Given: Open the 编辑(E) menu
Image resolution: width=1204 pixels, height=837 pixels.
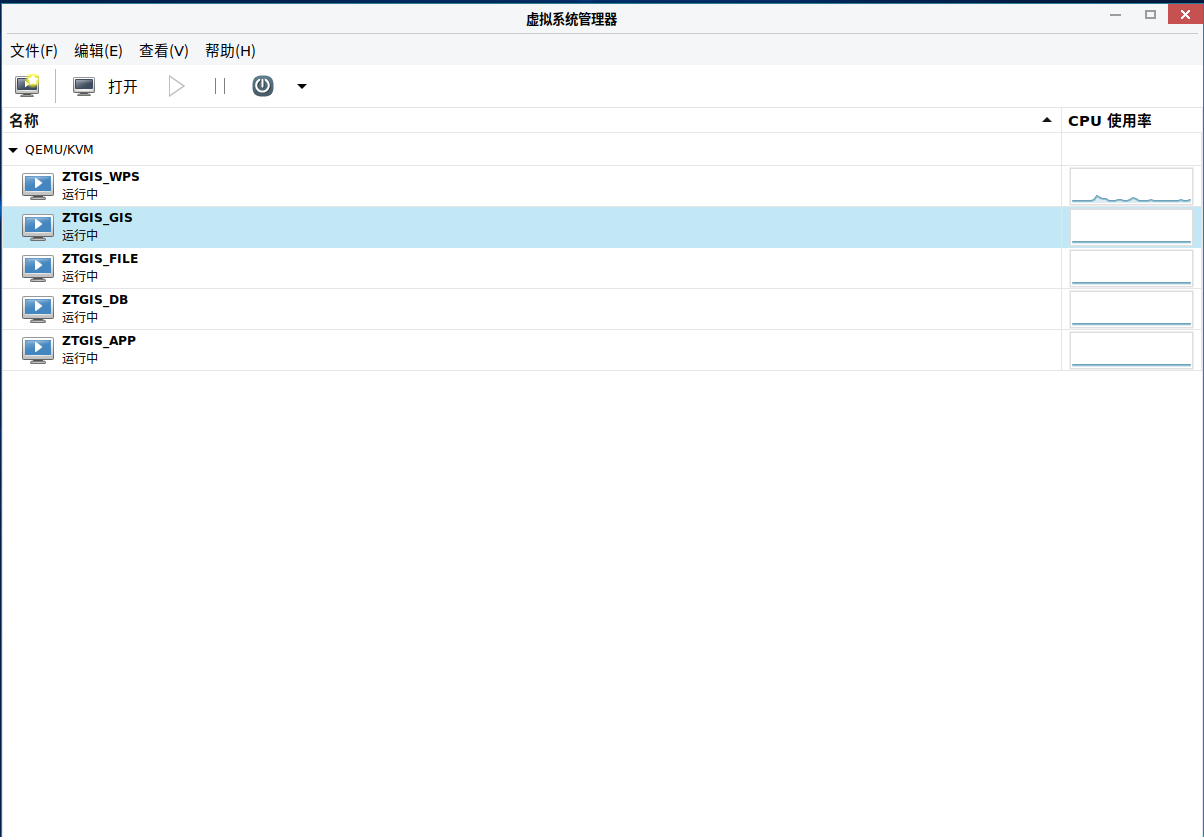Looking at the screenshot, I should tap(98, 51).
